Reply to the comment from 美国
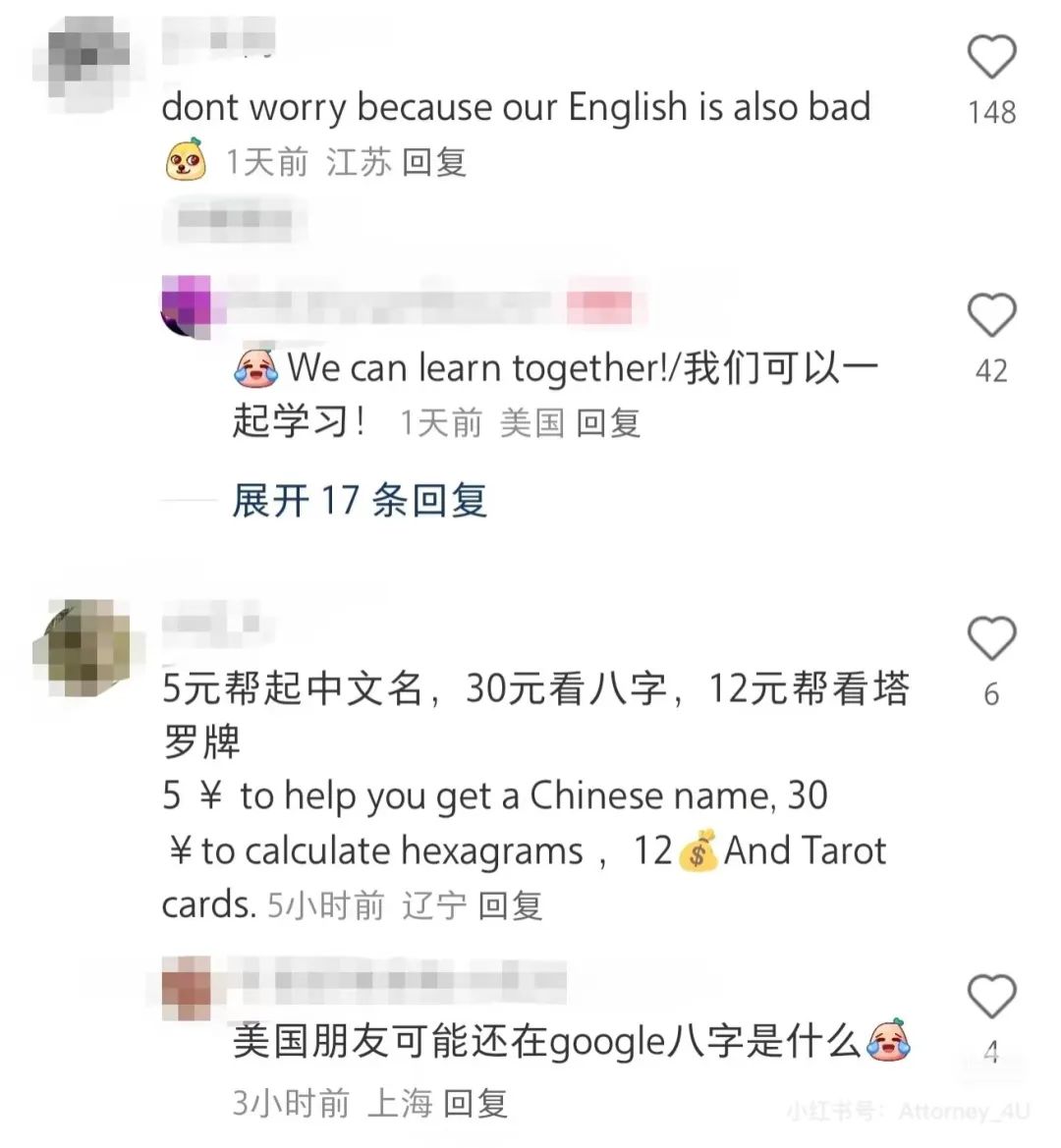The width and height of the screenshot is (1061, 1148). (608, 423)
